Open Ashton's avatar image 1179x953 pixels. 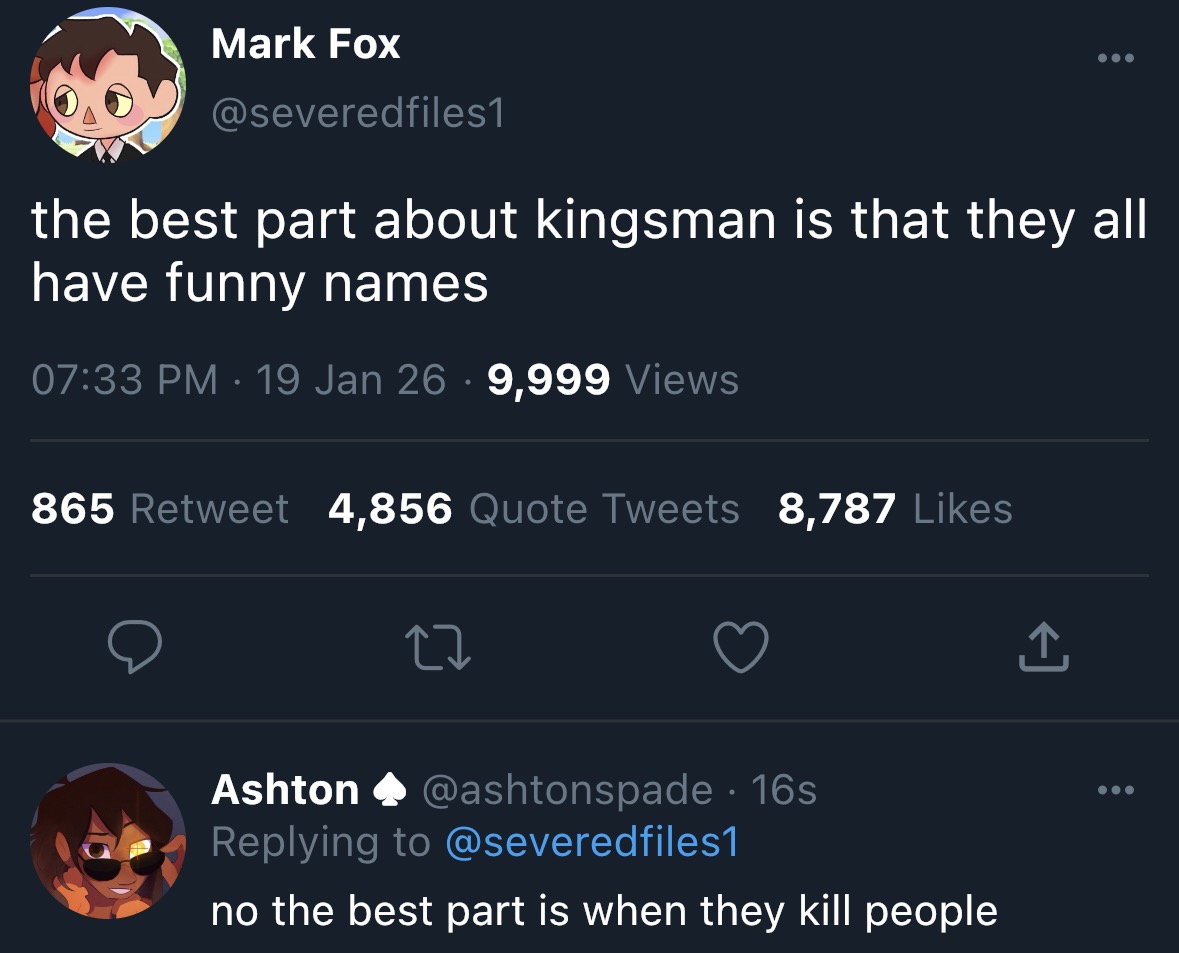click(108, 841)
